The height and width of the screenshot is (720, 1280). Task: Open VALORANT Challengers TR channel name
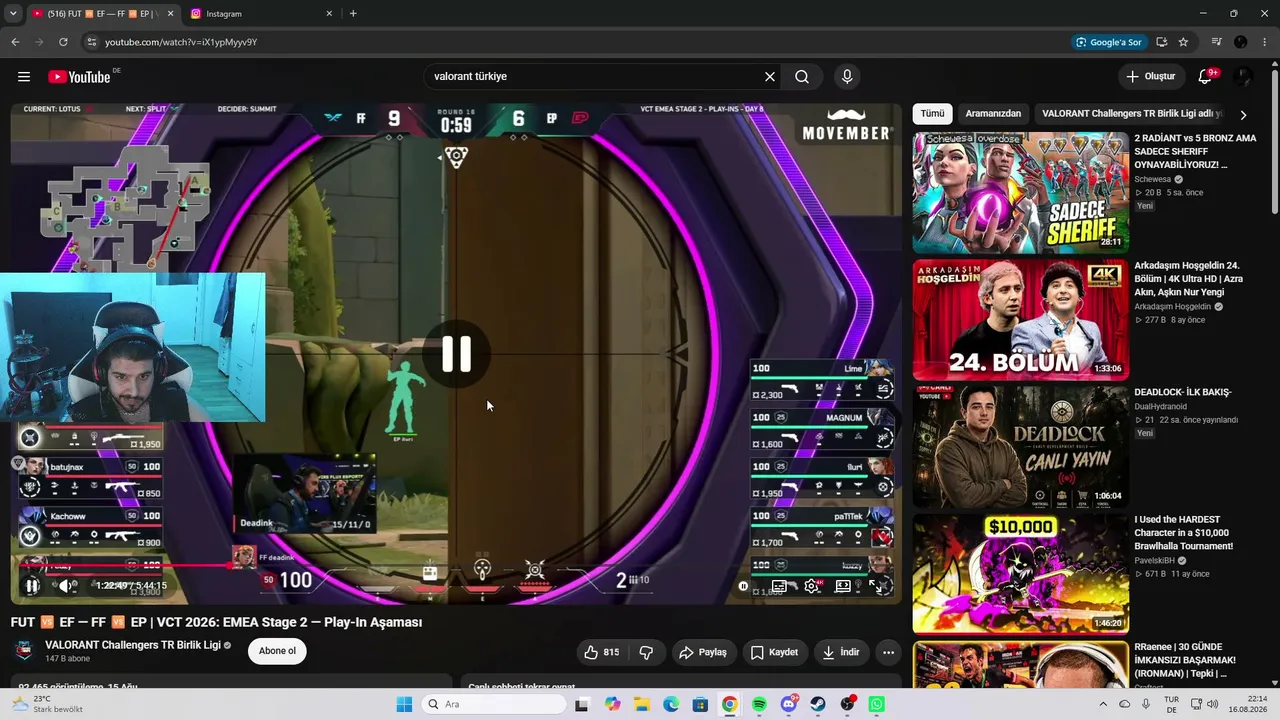coord(133,645)
